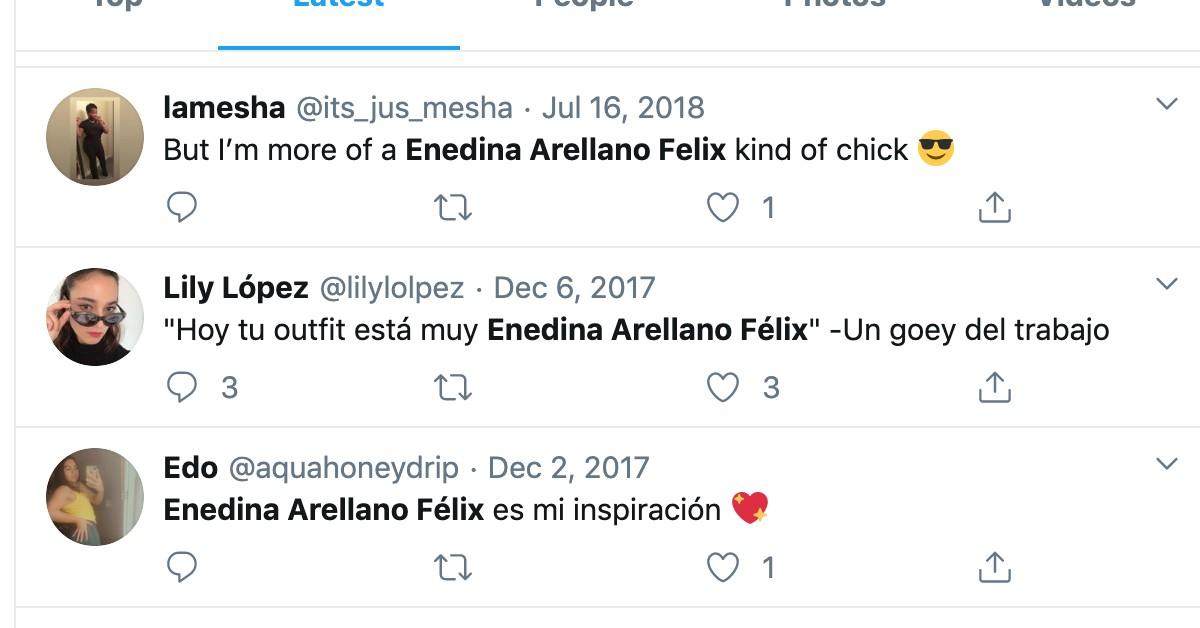Screen dimensions: 1200x628
Task: Open the @lilylolpez handle link
Action: [391, 288]
